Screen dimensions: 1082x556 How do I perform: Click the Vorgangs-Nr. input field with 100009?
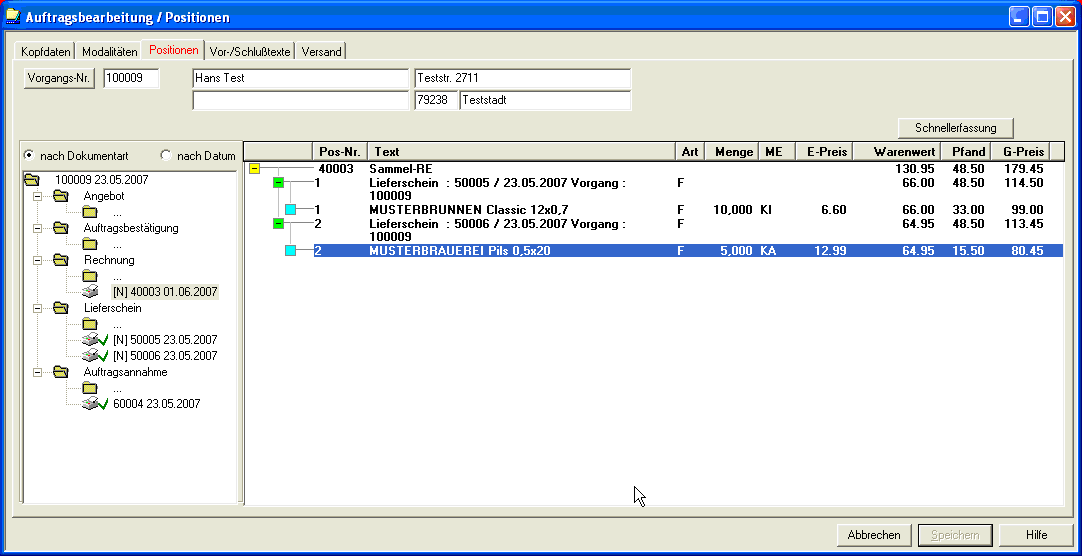tap(131, 79)
